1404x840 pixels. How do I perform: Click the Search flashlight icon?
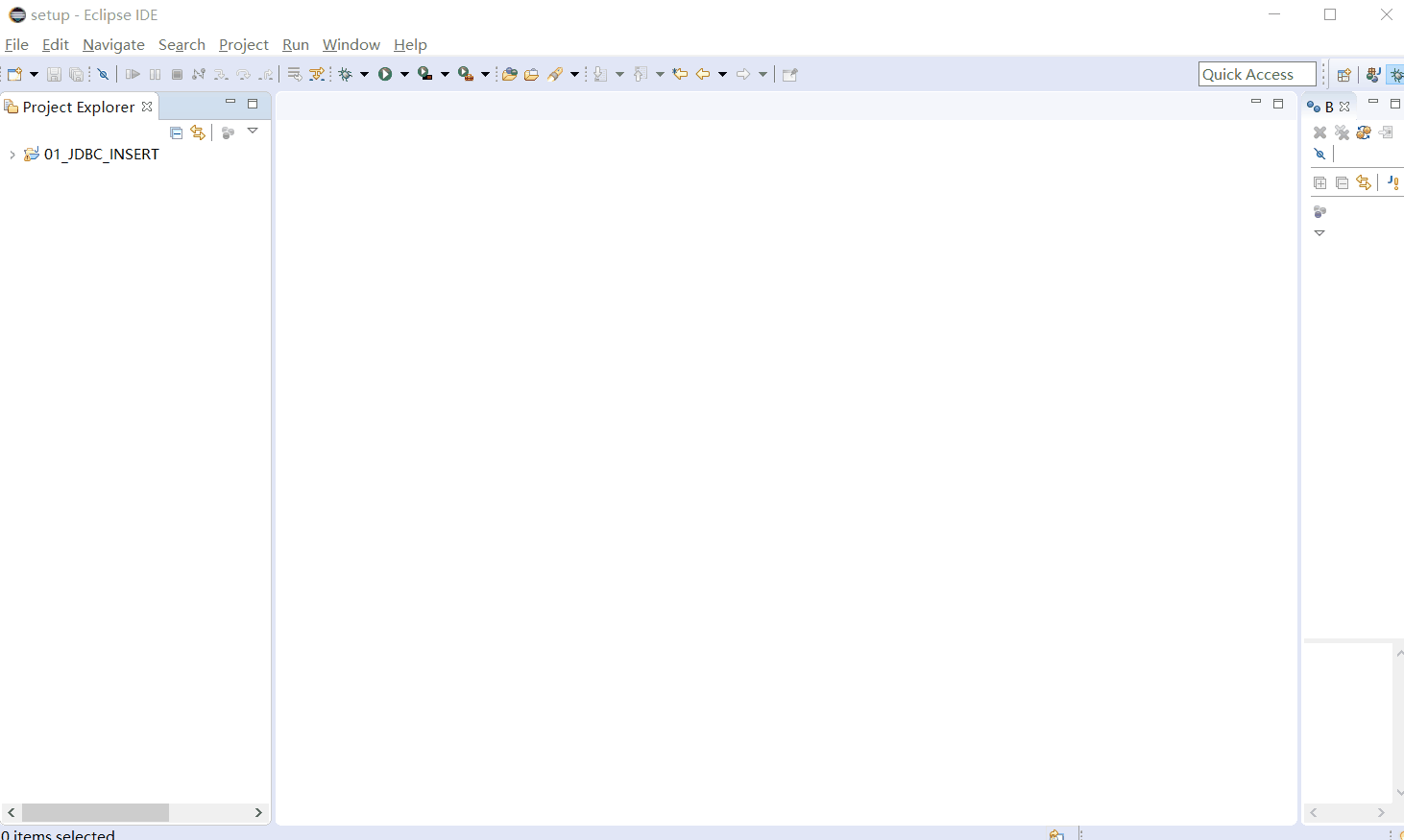[555, 74]
